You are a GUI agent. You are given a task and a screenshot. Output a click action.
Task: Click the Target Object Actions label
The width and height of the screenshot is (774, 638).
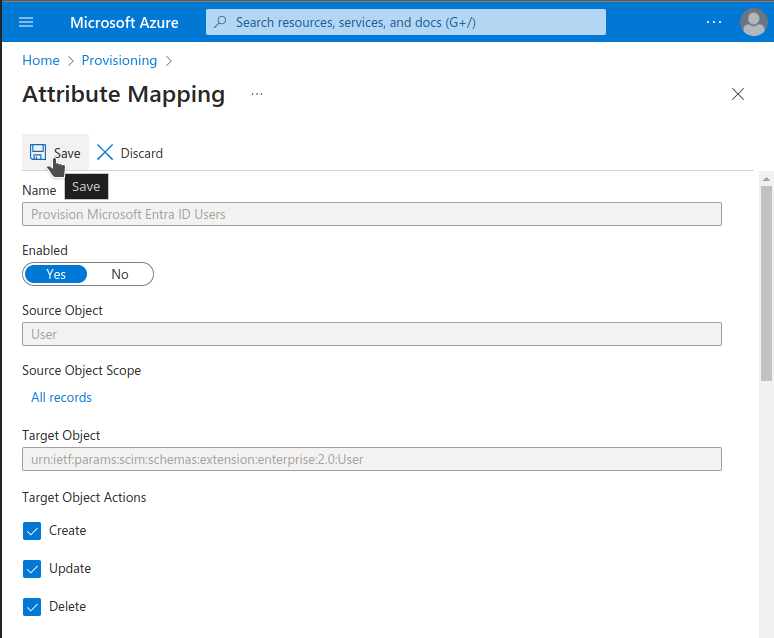(84, 497)
